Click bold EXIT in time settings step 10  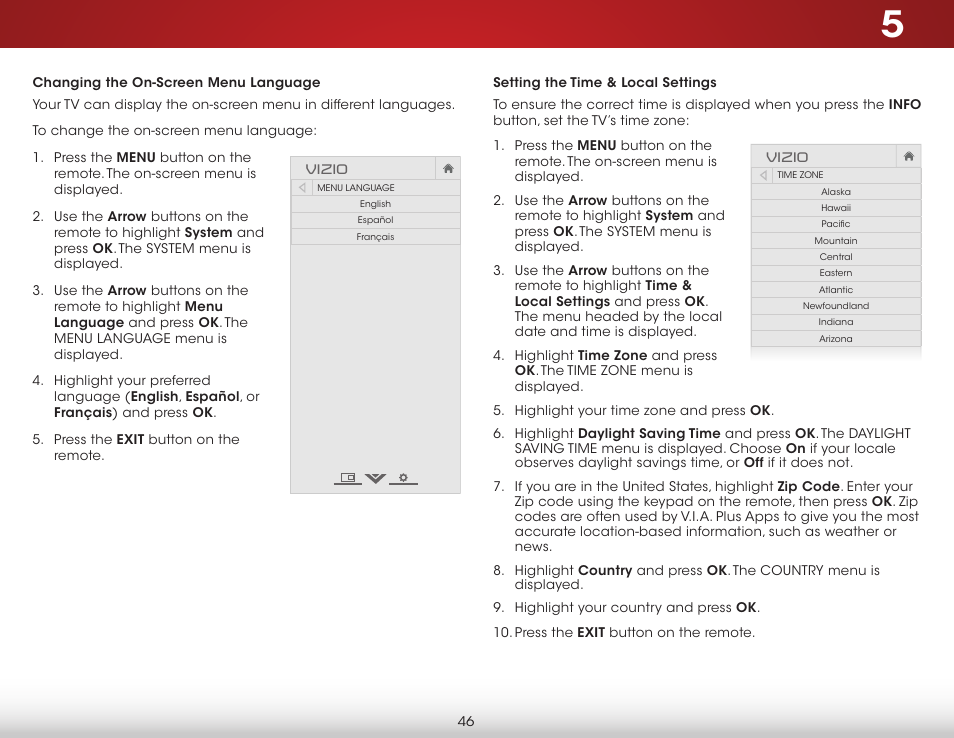[x=591, y=633]
